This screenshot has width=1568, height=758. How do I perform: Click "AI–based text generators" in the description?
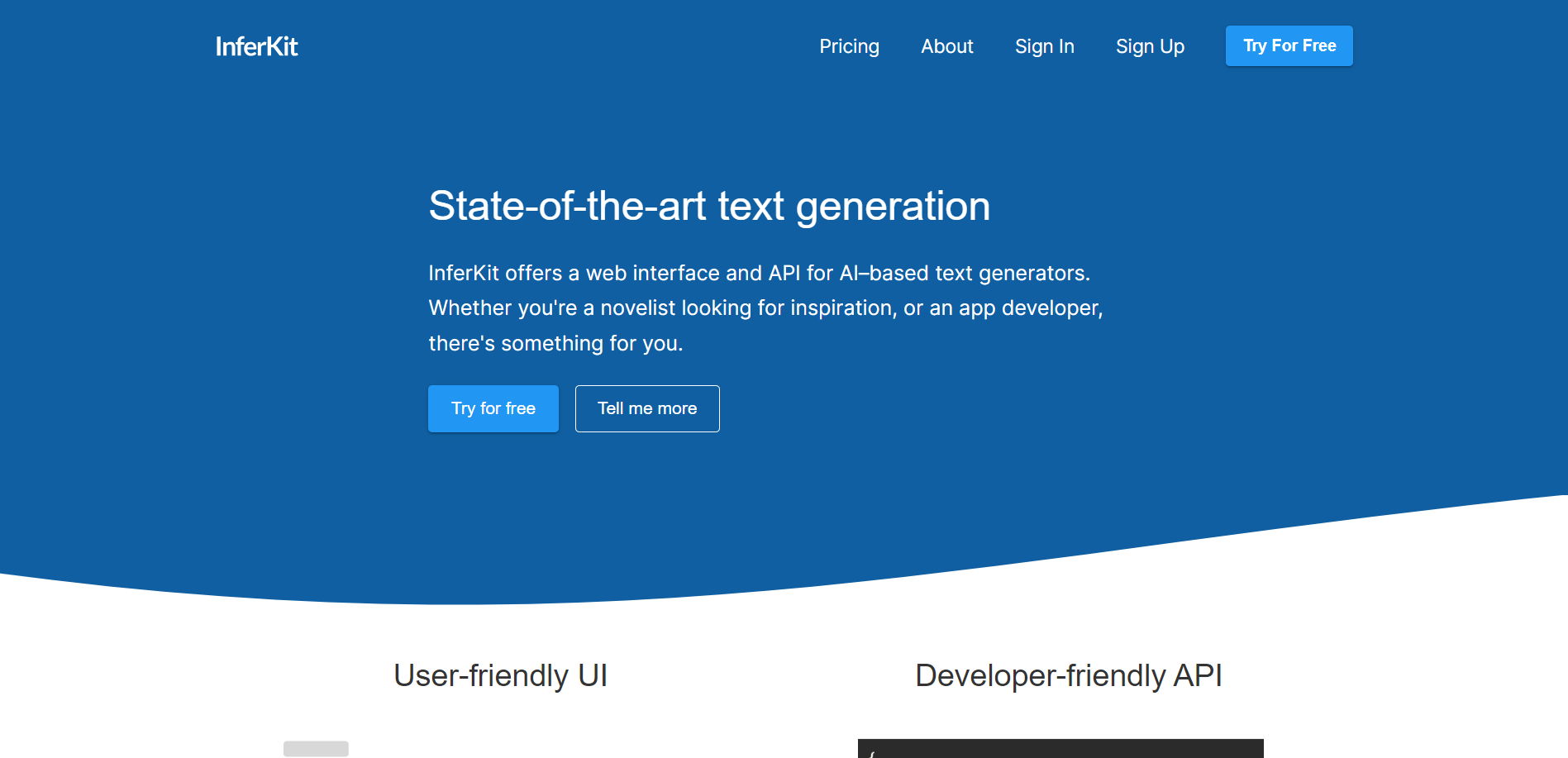coord(964,274)
